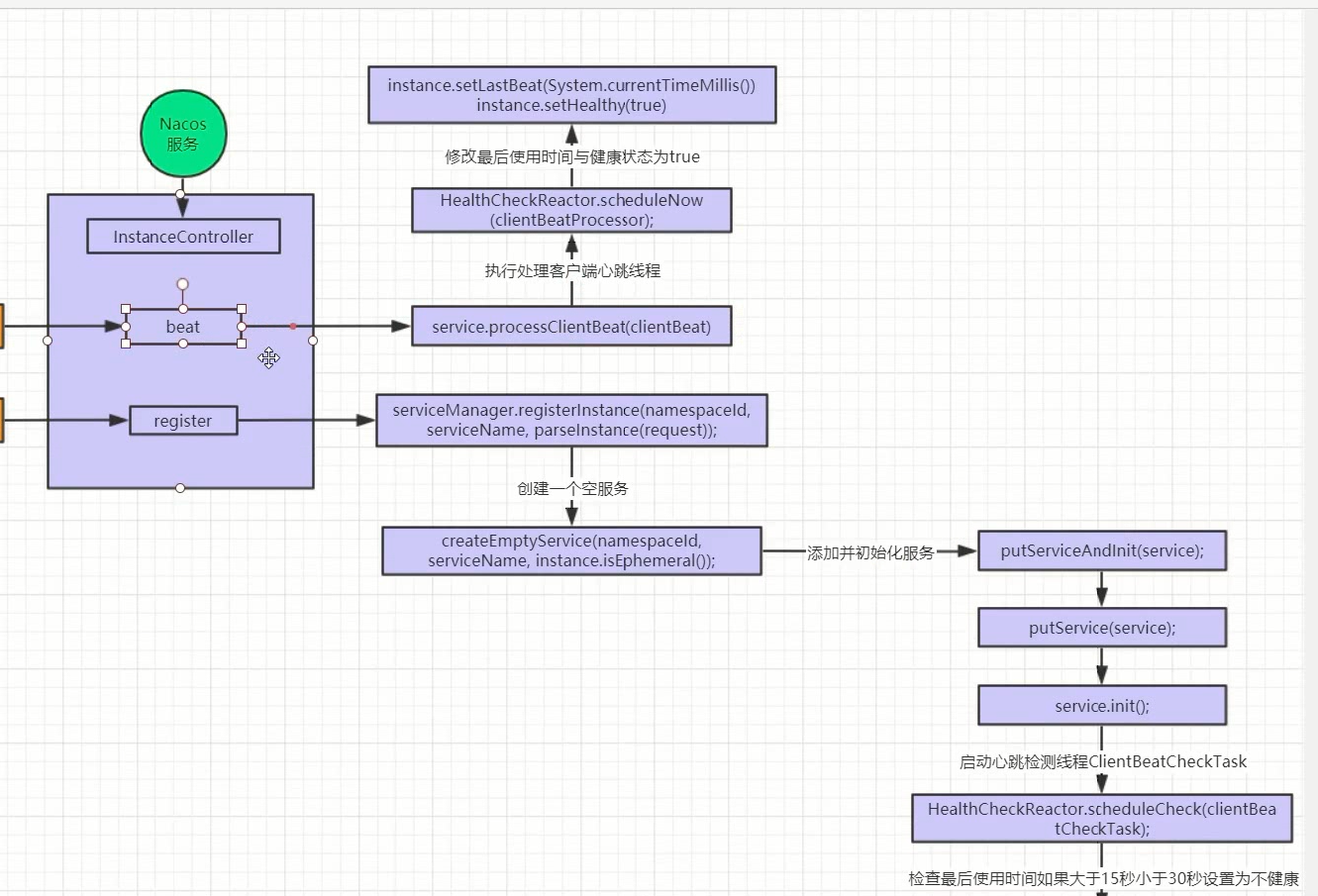Click the rotation handle above the beat node
1318x896 pixels.
(182, 284)
